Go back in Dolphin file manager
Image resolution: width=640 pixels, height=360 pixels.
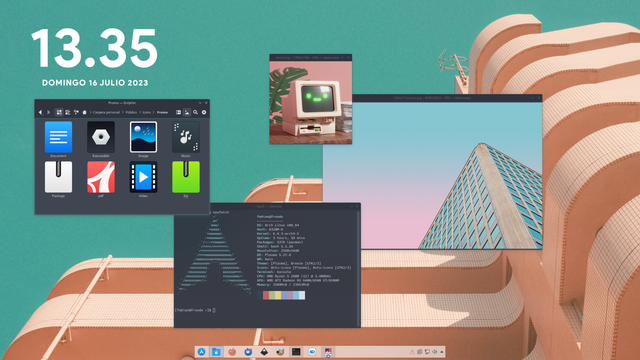40,112
